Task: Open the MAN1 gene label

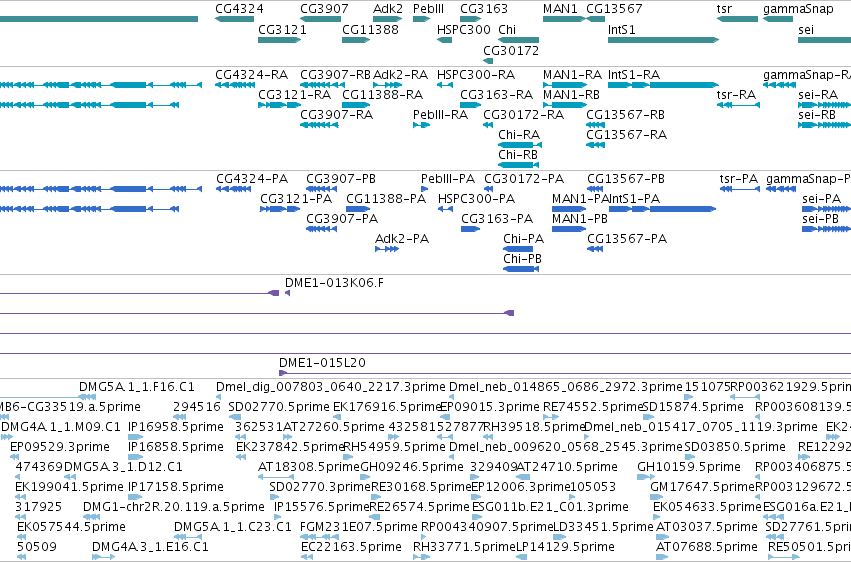Action: pyautogui.click(x=560, y=9)
